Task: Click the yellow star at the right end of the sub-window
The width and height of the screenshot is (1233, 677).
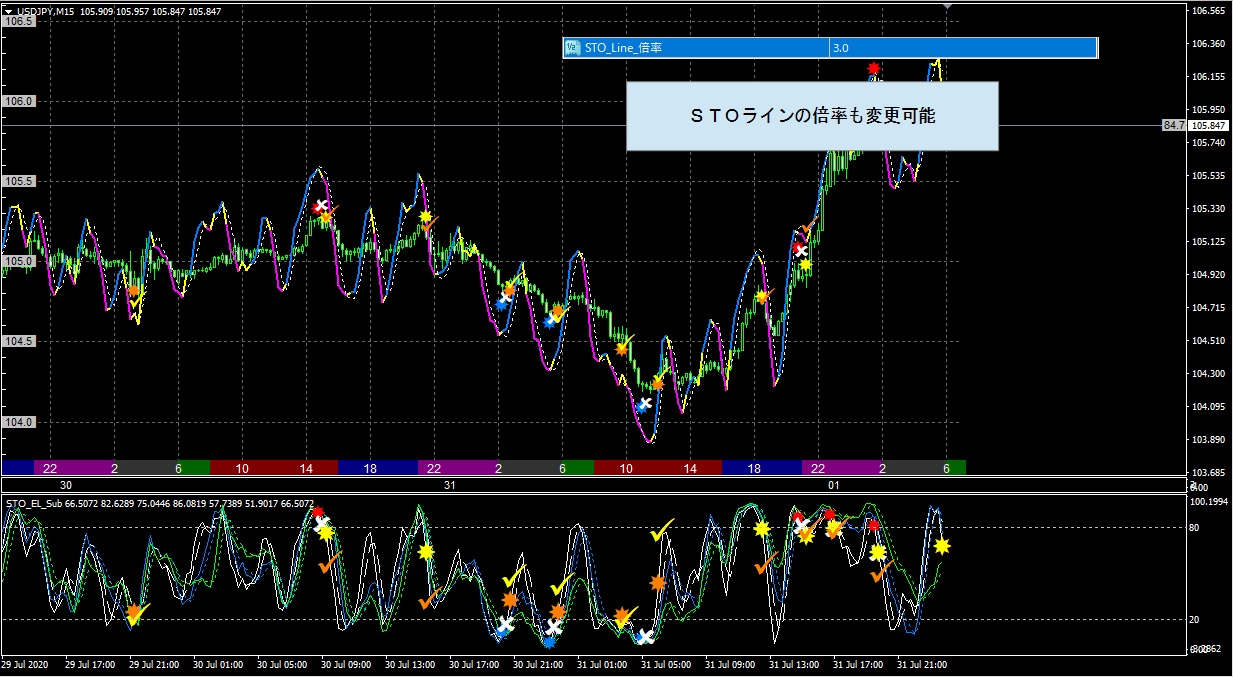Action: pos(942,546)
